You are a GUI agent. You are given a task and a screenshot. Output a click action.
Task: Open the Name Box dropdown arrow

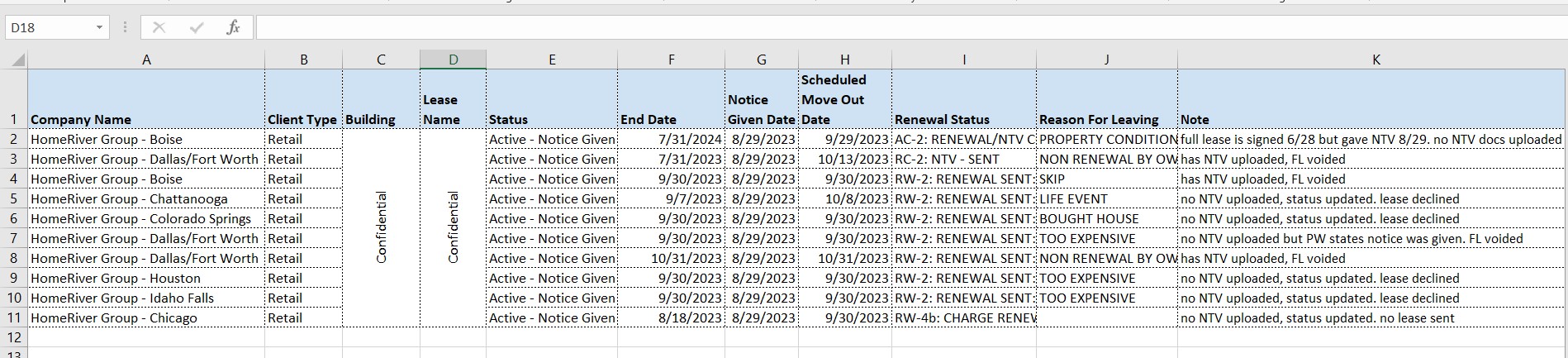click(99, 27)
